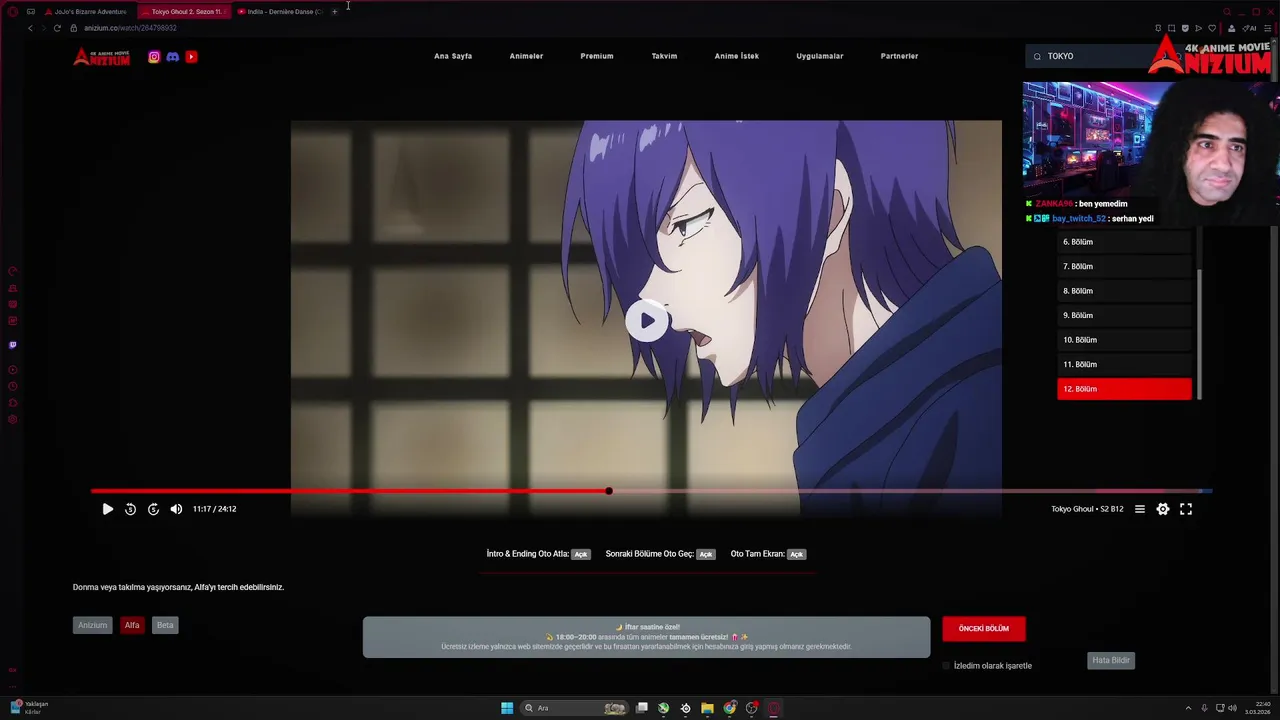1280x720 pixels.
Task: Select the highlighted 12. Bölüm episode
Action: point(1124,389)
